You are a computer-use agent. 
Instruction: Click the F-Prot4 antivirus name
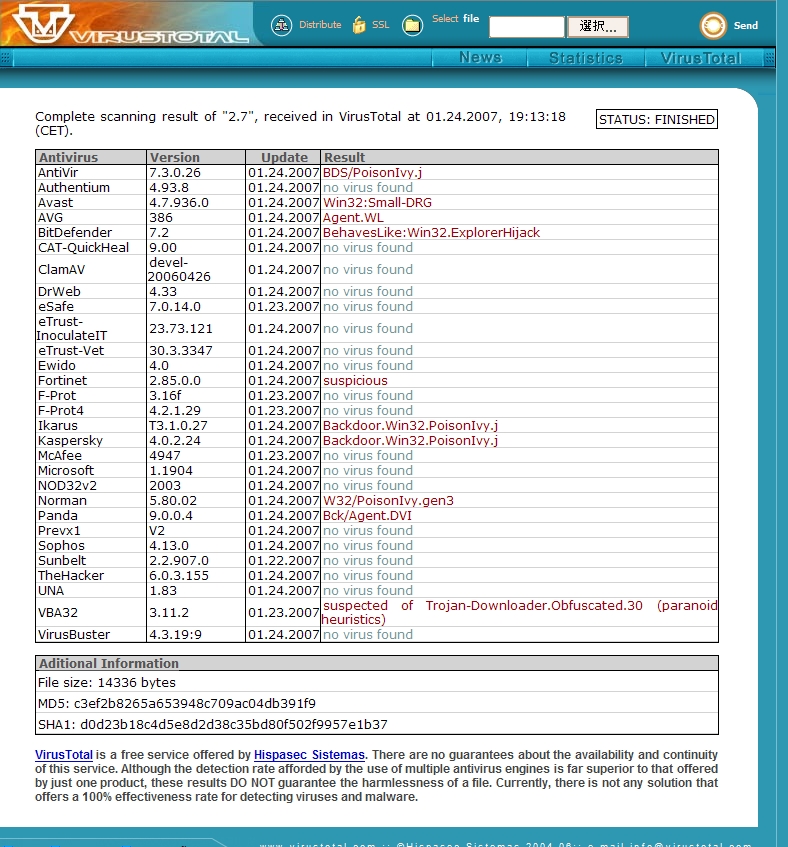[60, 411]
